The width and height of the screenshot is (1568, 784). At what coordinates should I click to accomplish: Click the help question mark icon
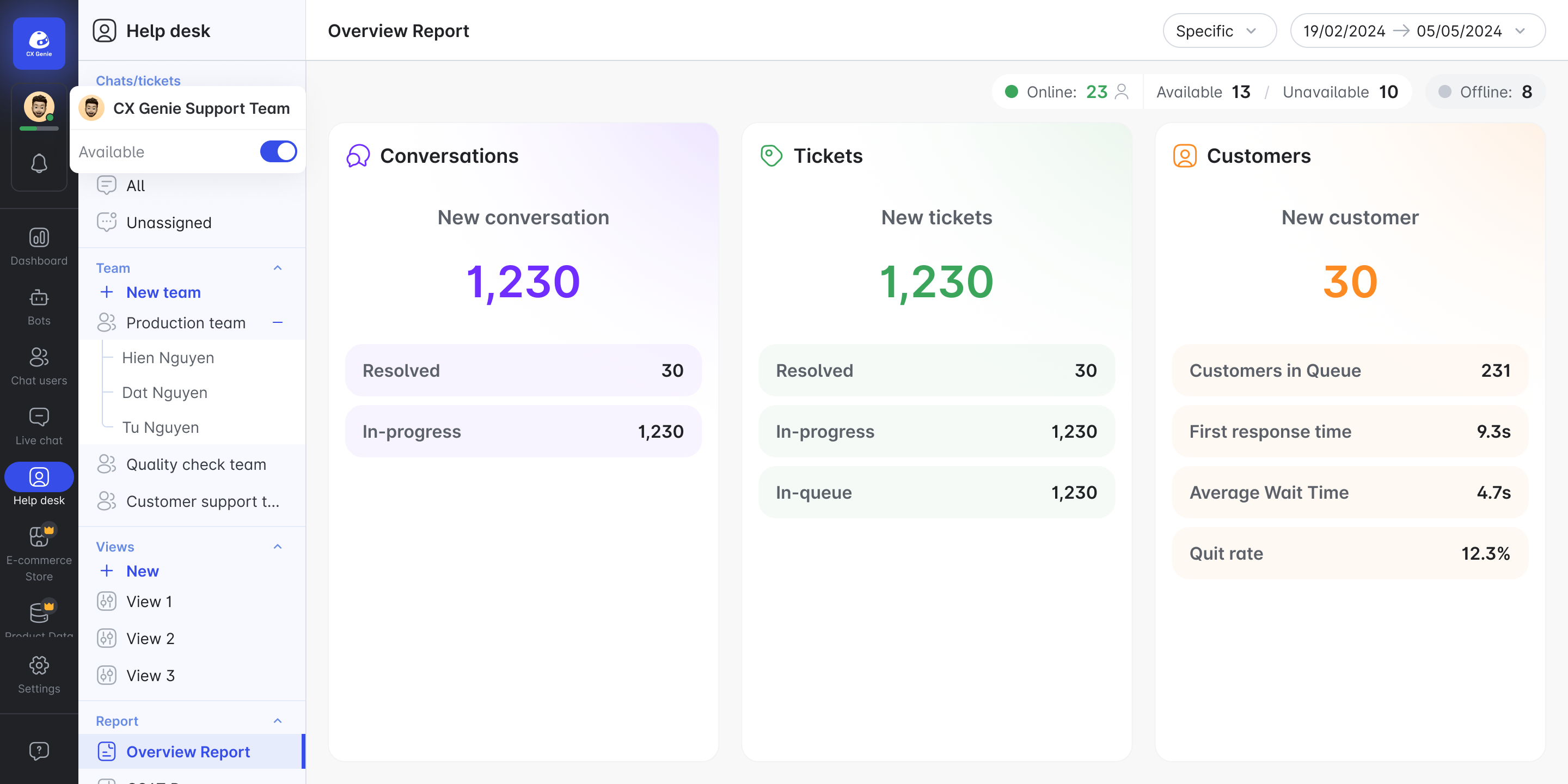tap(39, 751)
